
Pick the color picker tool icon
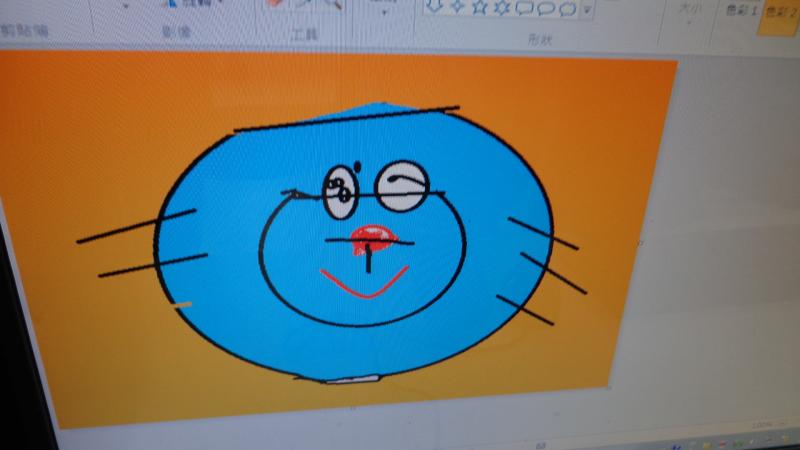(x=306, y=4)
